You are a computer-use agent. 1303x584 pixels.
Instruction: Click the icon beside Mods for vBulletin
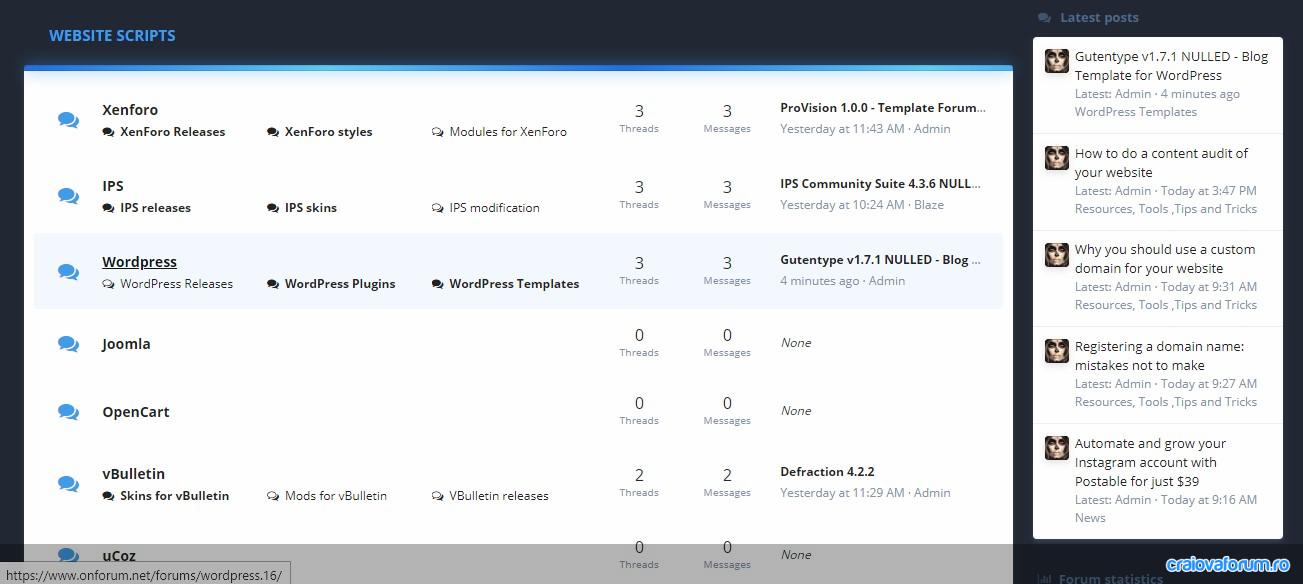[273, 496]
